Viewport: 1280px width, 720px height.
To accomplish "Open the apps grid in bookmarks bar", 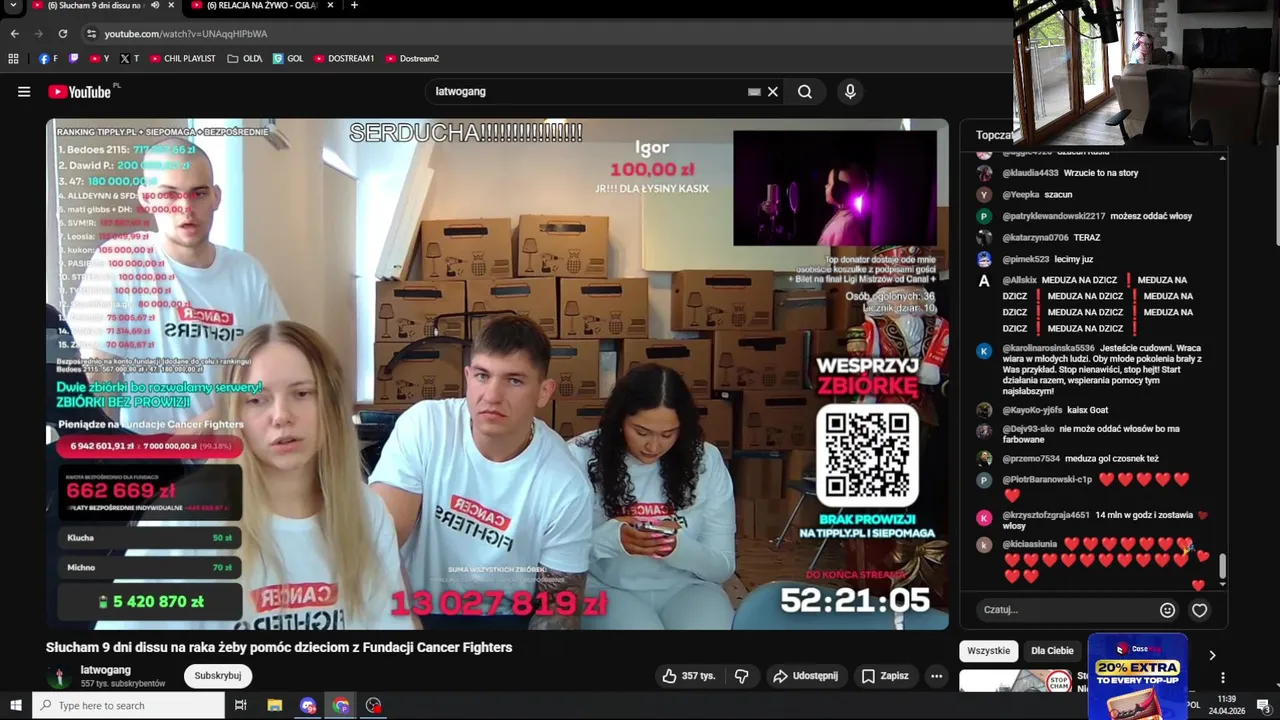I will (13, 59).
